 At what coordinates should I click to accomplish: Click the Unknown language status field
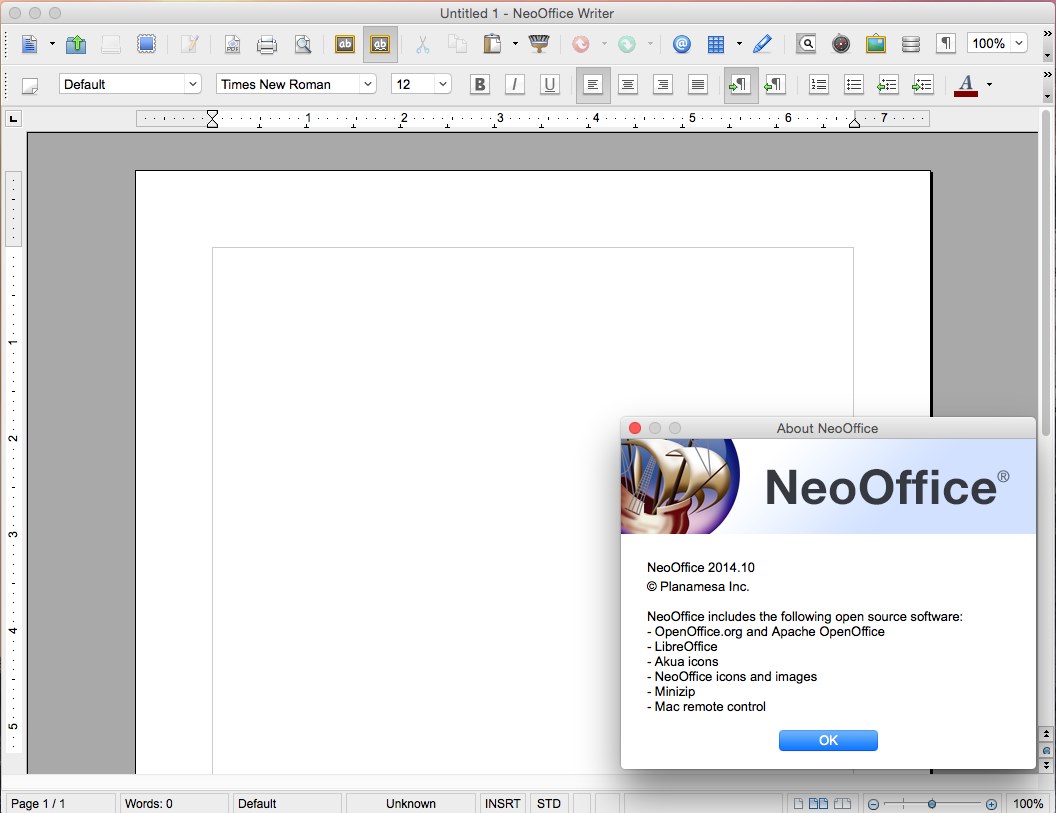click(411, 804)
